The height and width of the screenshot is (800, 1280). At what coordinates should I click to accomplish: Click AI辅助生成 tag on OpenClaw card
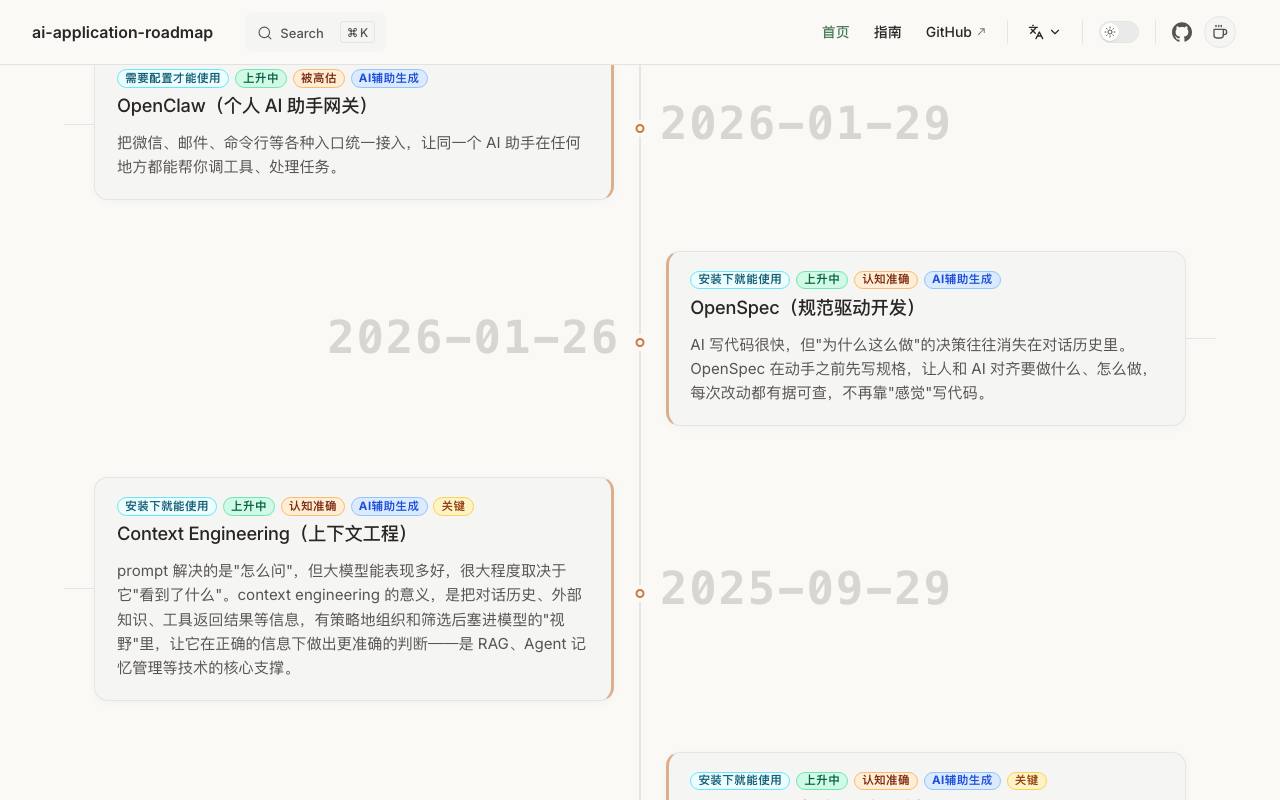coord(389,78)
